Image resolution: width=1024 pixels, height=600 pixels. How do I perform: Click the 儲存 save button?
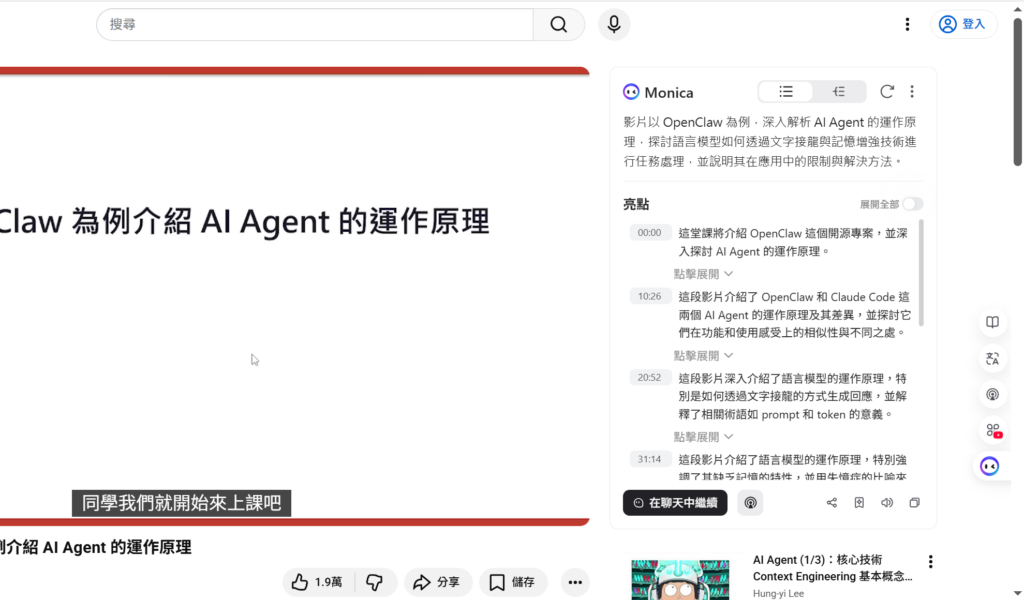(x=513, y=582)
